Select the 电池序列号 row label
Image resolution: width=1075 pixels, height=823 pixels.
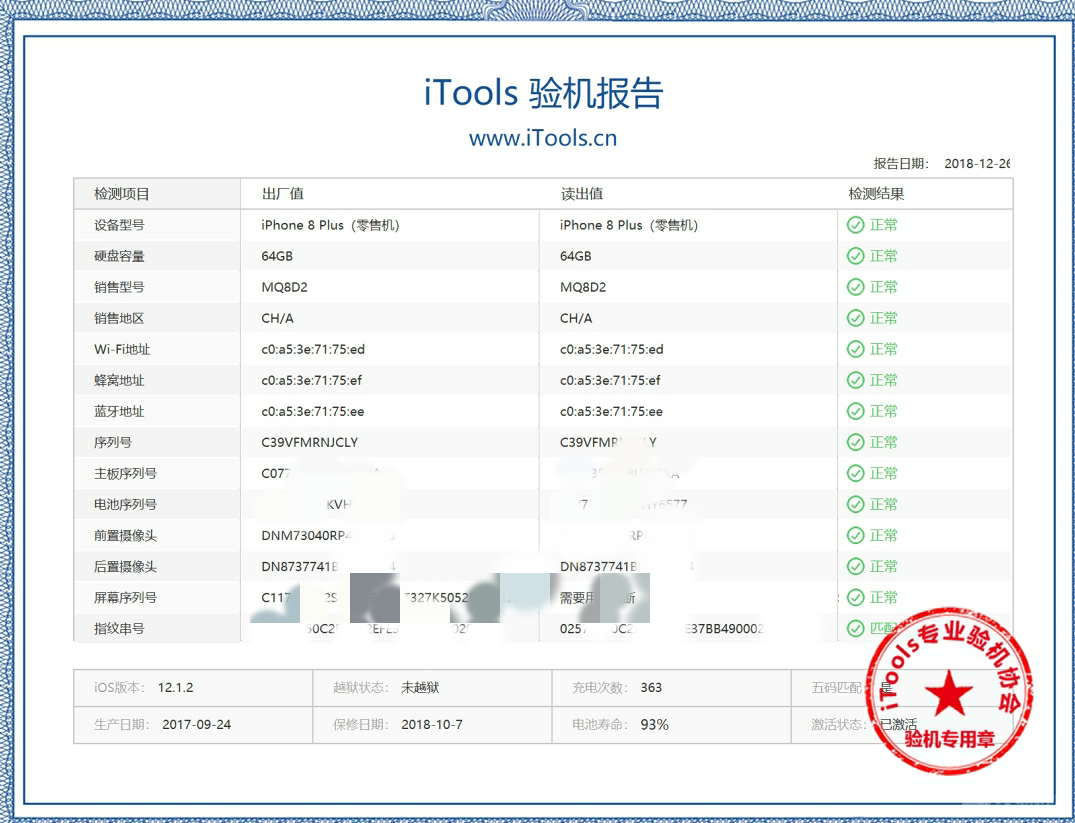coord(125,504)
